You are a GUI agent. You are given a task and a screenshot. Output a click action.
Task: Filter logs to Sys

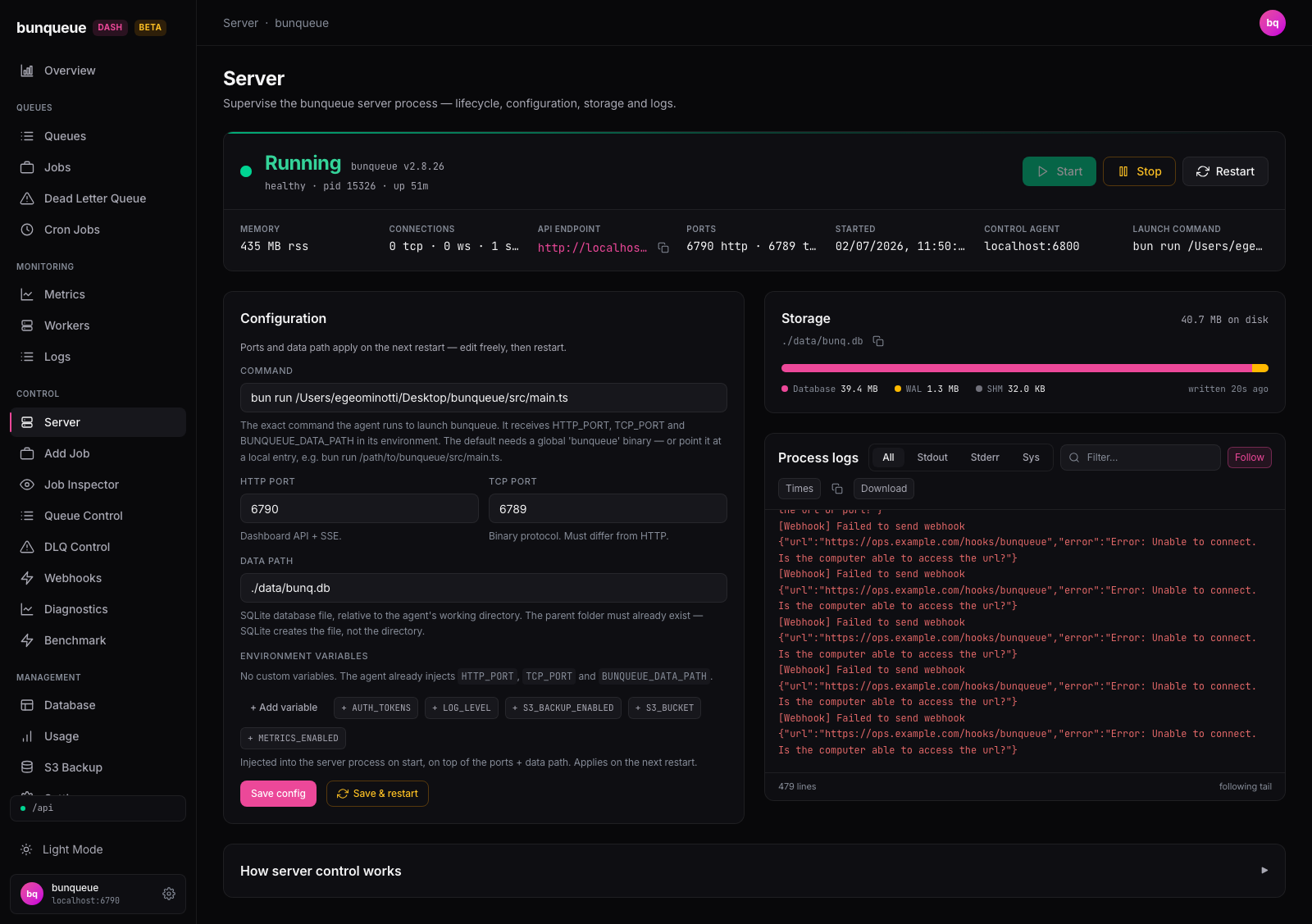(x=1031, y=457)
